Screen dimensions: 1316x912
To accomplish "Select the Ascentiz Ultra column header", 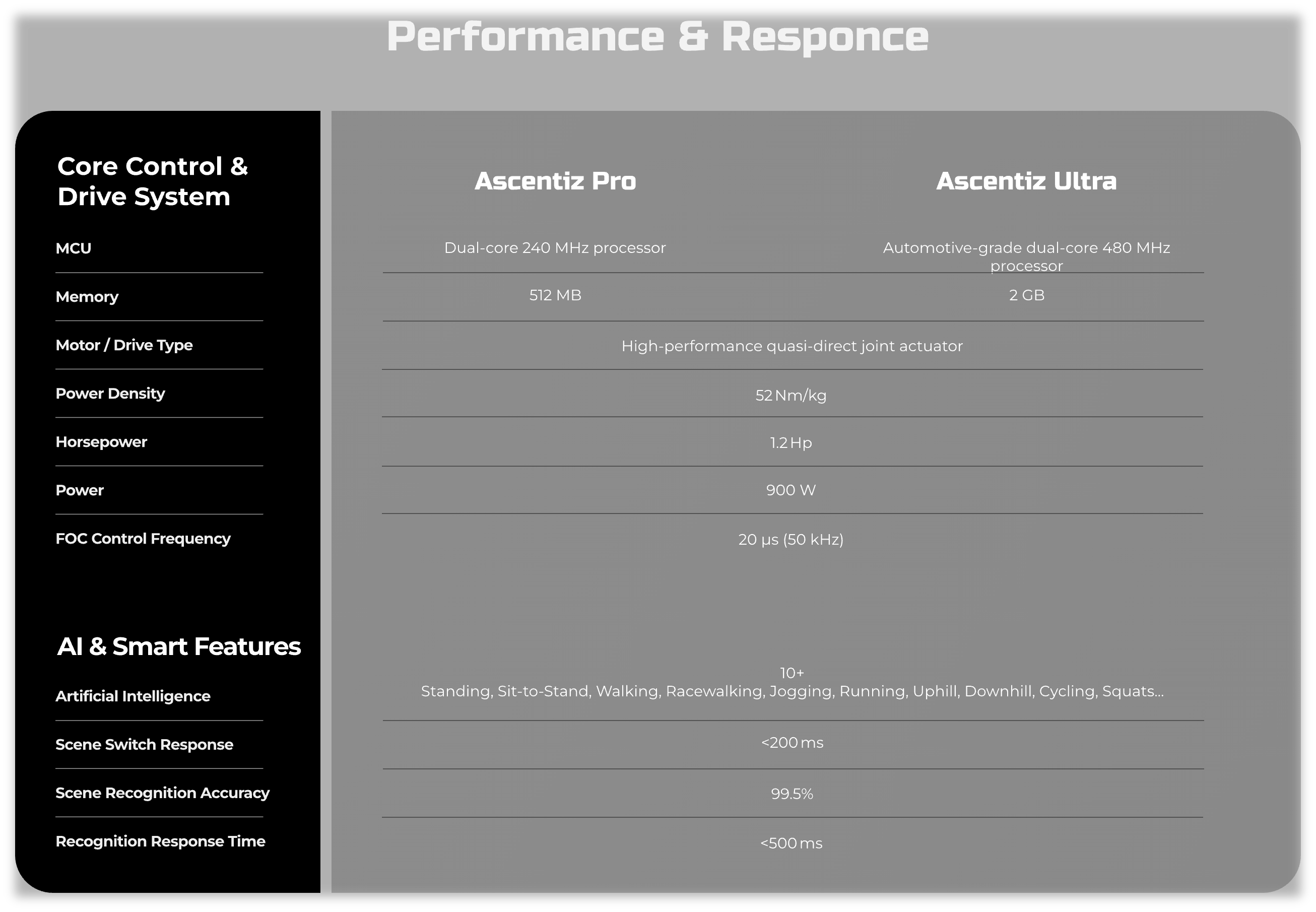I will tap(1026, 181).
